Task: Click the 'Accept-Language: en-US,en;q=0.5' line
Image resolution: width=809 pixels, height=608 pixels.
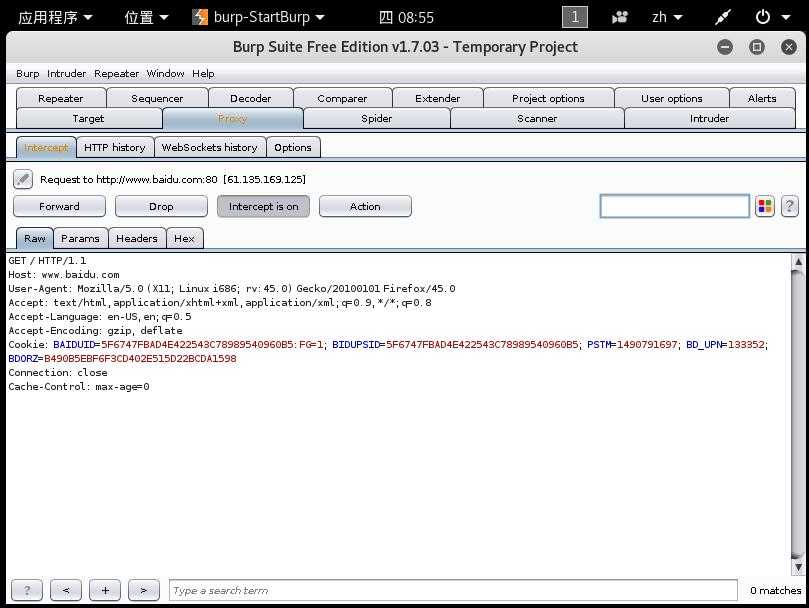Action: [x=100, y=316]
